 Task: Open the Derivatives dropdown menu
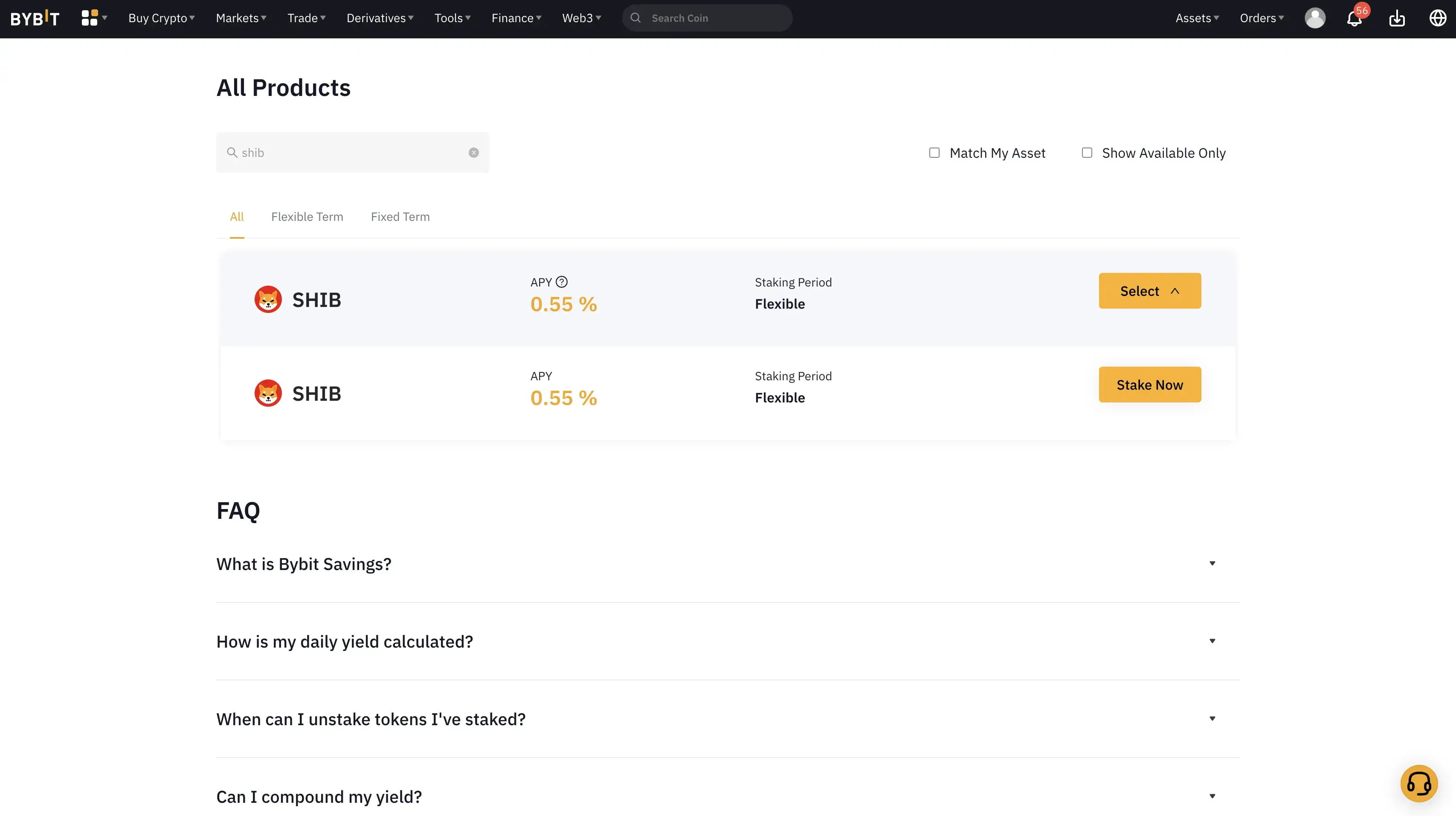click(380, 18)
